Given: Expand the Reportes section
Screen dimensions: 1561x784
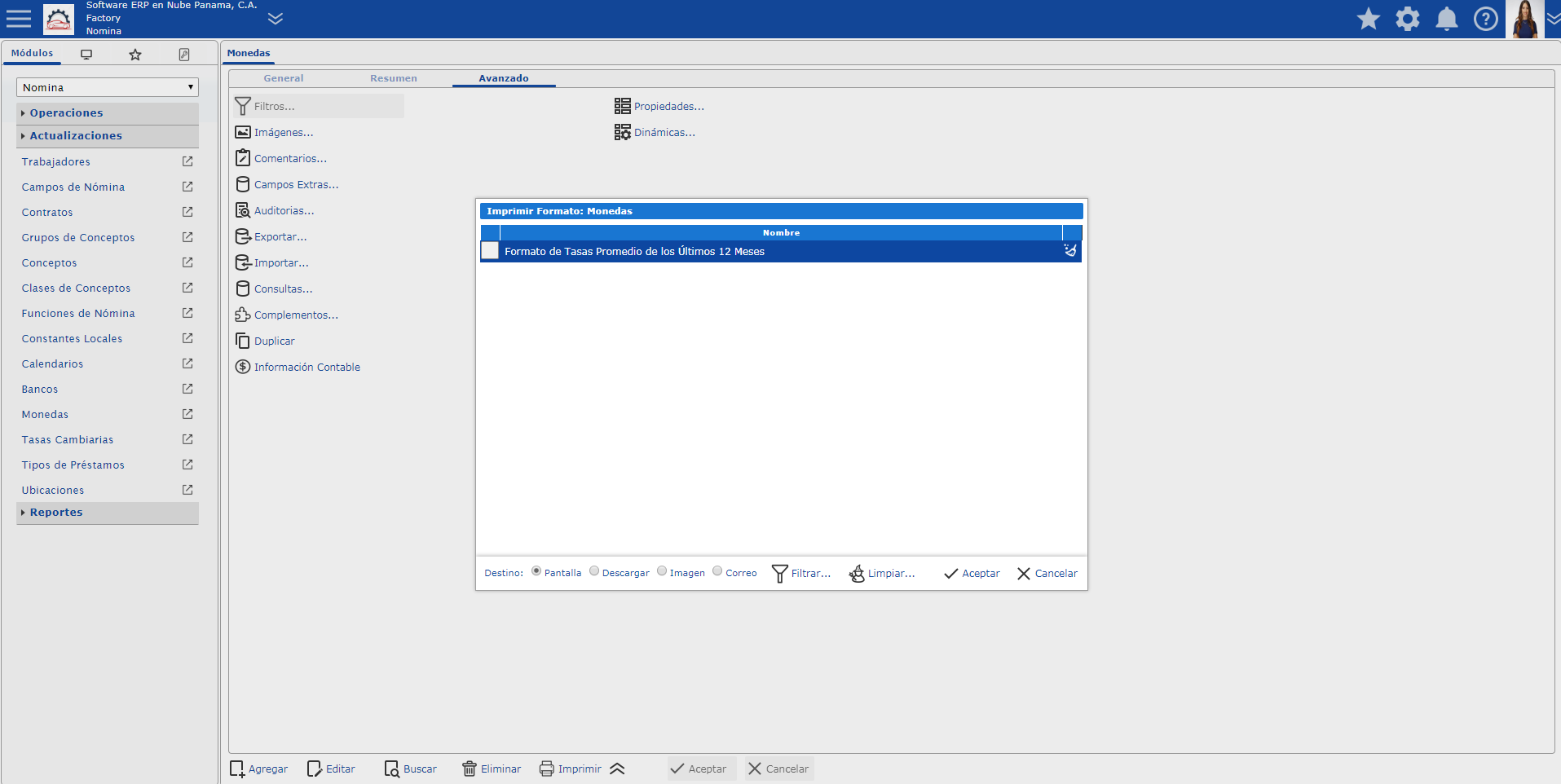Looking at the screenshot, I should [x=108, y=513].
